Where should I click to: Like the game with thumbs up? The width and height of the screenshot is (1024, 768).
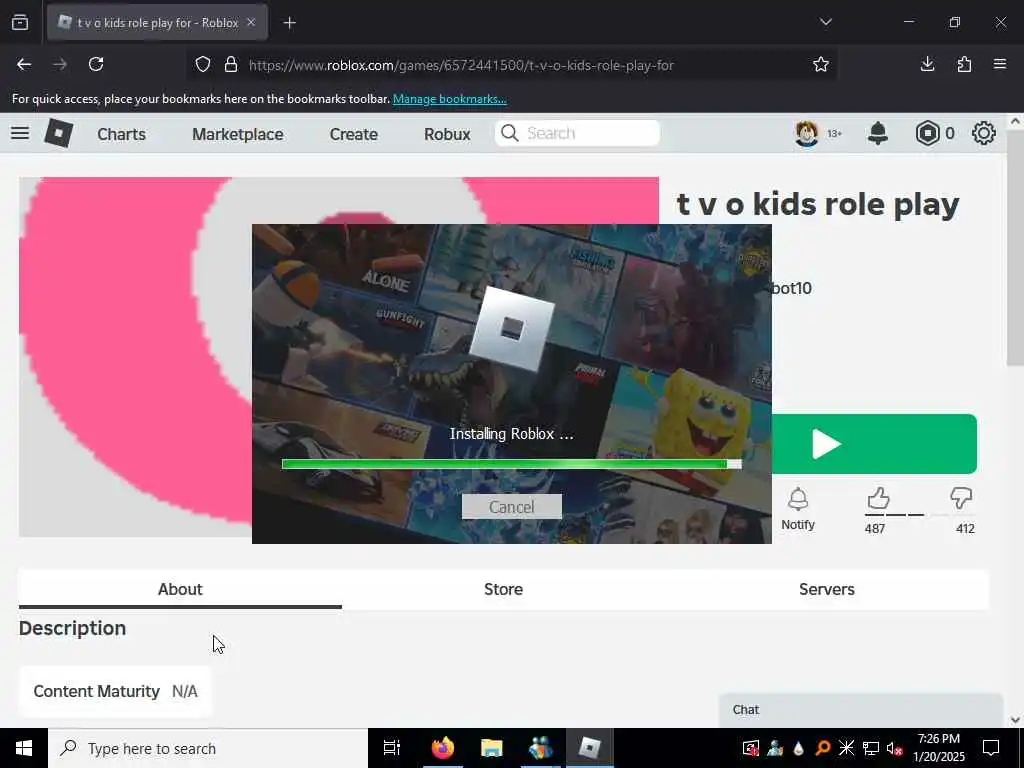click(878, 499)
